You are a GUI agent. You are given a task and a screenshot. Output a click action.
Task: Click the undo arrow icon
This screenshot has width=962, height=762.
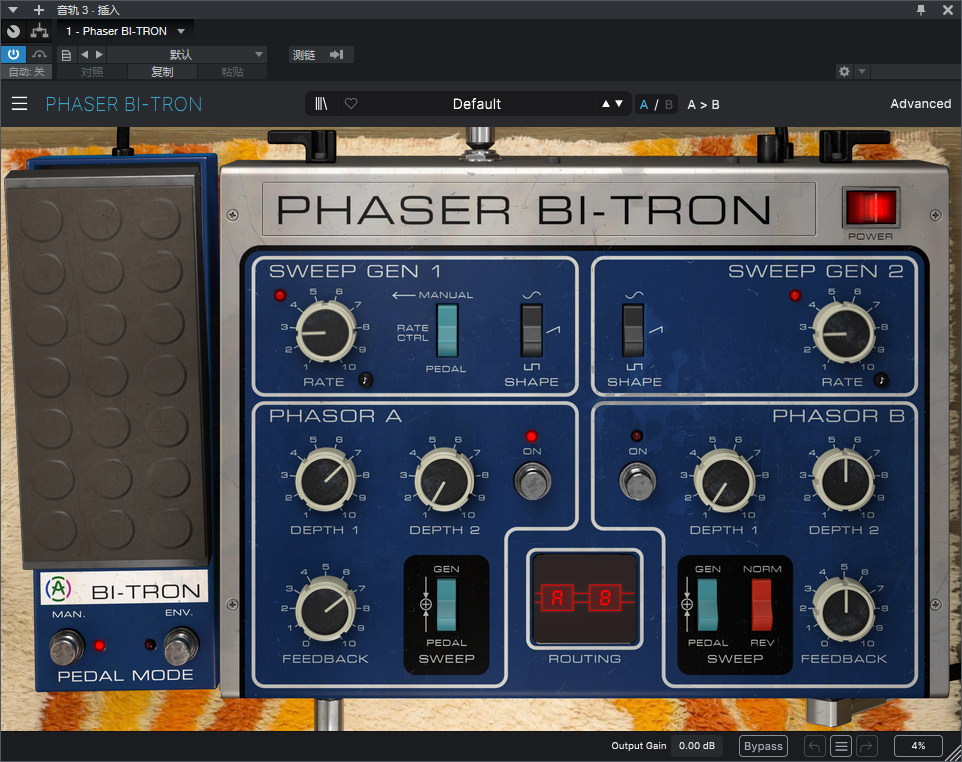815,746
